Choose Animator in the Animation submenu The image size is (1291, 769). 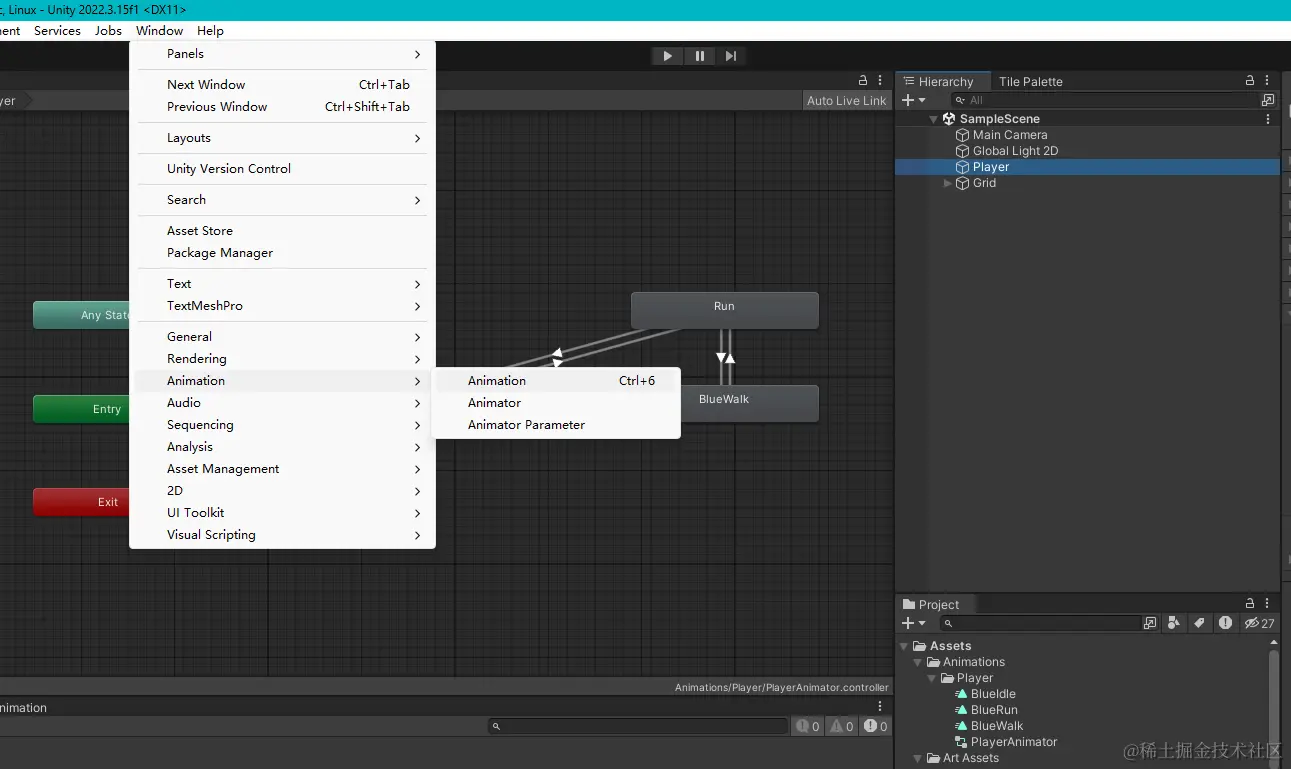pos(556,403)
